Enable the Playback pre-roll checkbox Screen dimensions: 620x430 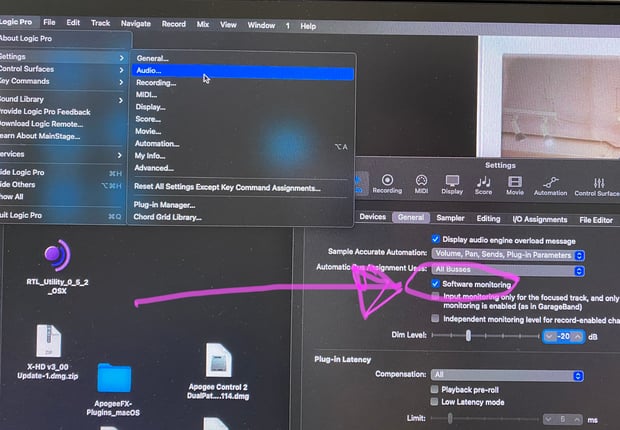(434, 389)
